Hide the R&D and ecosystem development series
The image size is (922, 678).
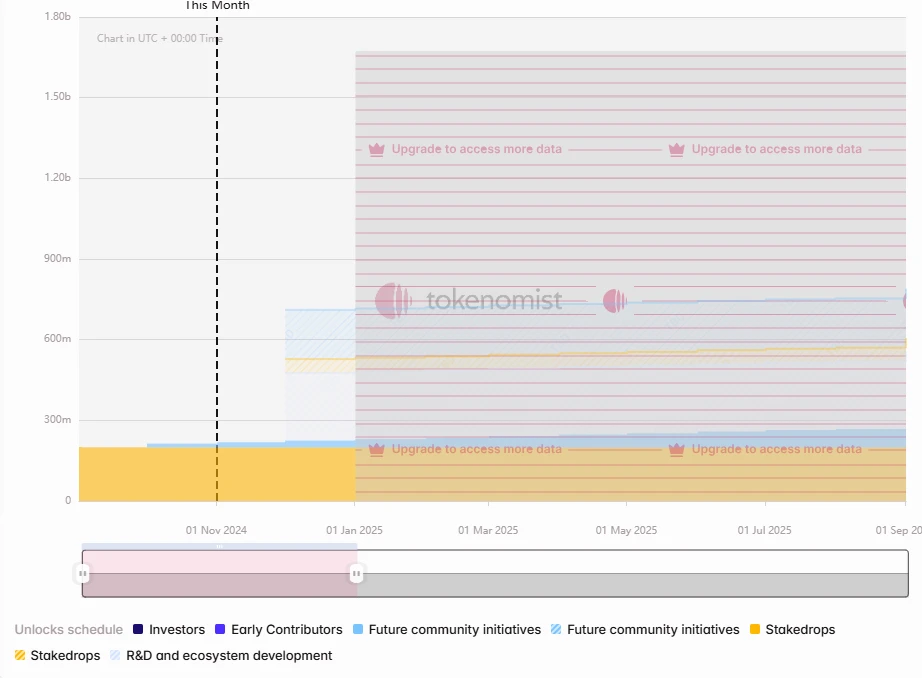tap(229, 656)
